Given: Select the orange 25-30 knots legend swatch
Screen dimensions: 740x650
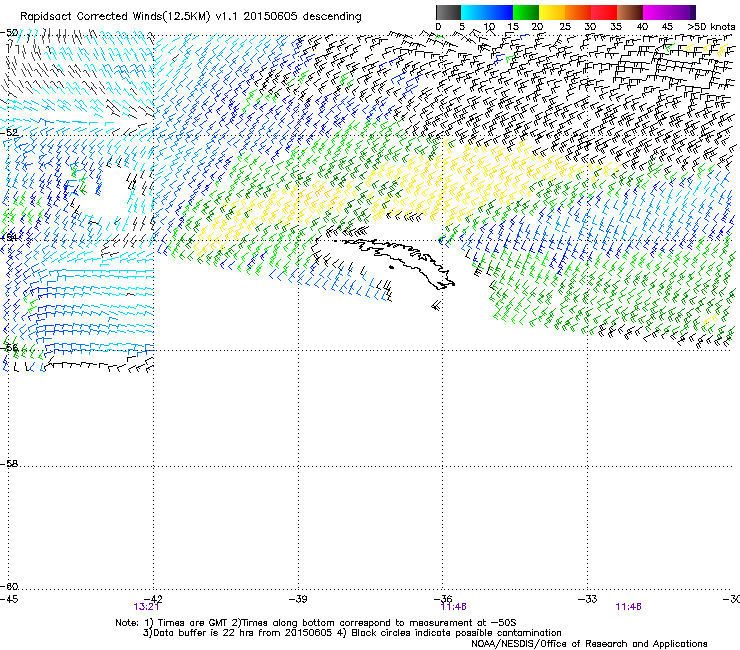Looking at the screenshot, I should point(578,12).
